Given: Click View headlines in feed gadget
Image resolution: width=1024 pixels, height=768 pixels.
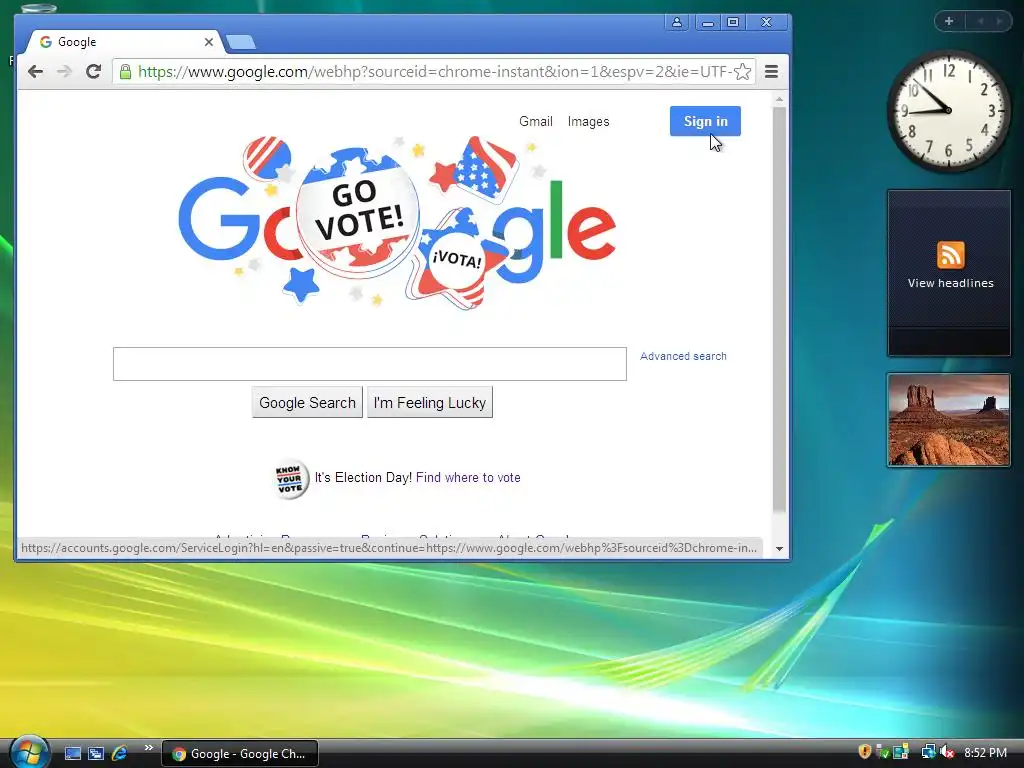Looking at the screenshot, I should pos(950,283).
